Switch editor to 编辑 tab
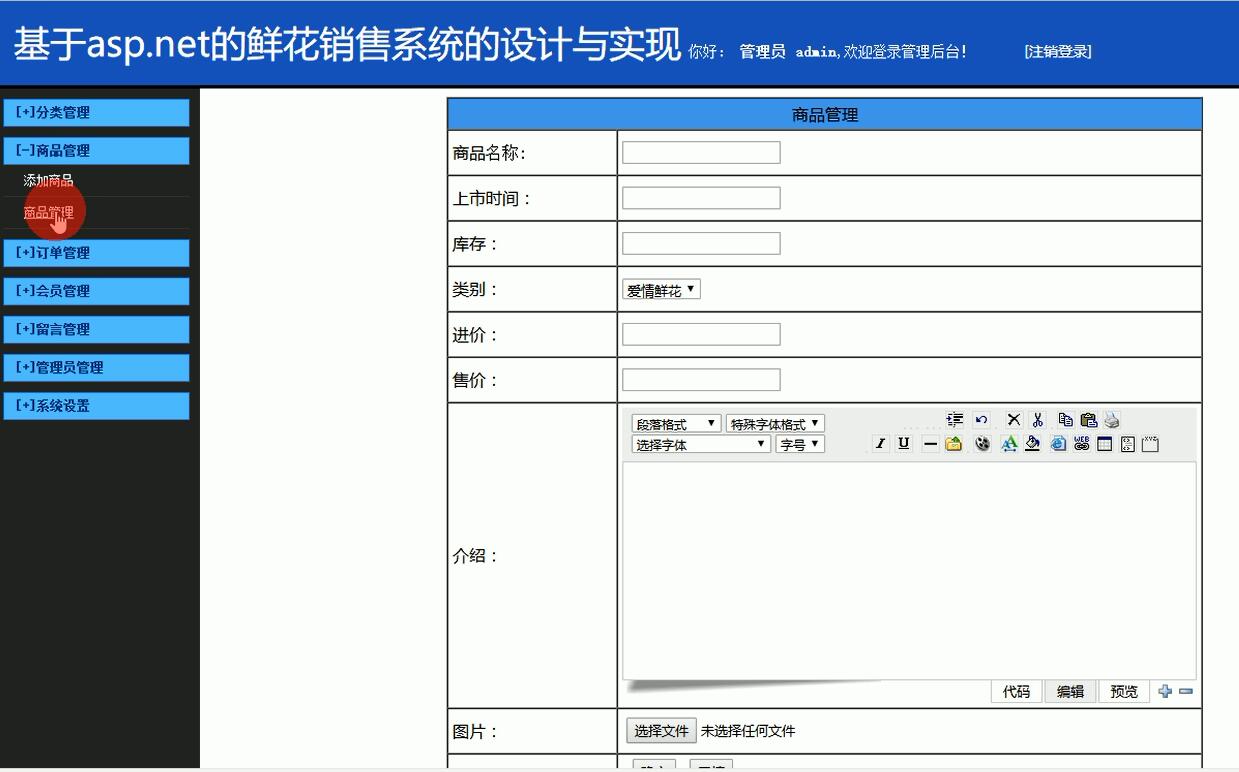This screenshot has height=772, width=1239. 1070,691
